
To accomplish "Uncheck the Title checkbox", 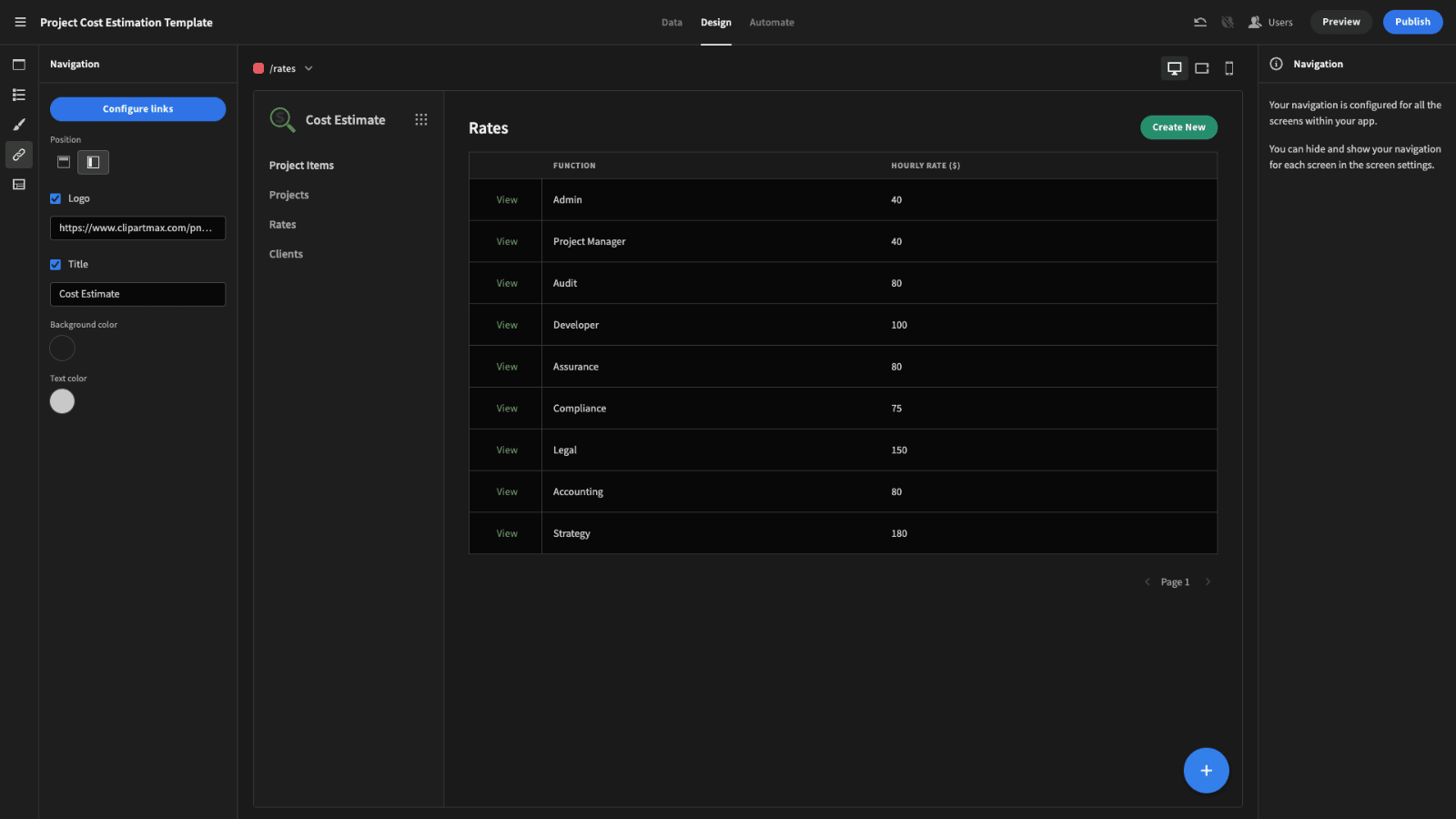I will [x=56, y=265].
